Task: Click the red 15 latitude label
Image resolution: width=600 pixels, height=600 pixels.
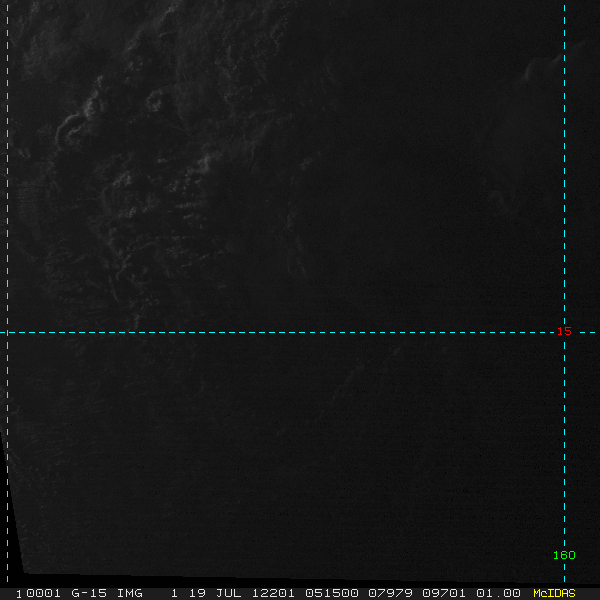Action: 564,331
